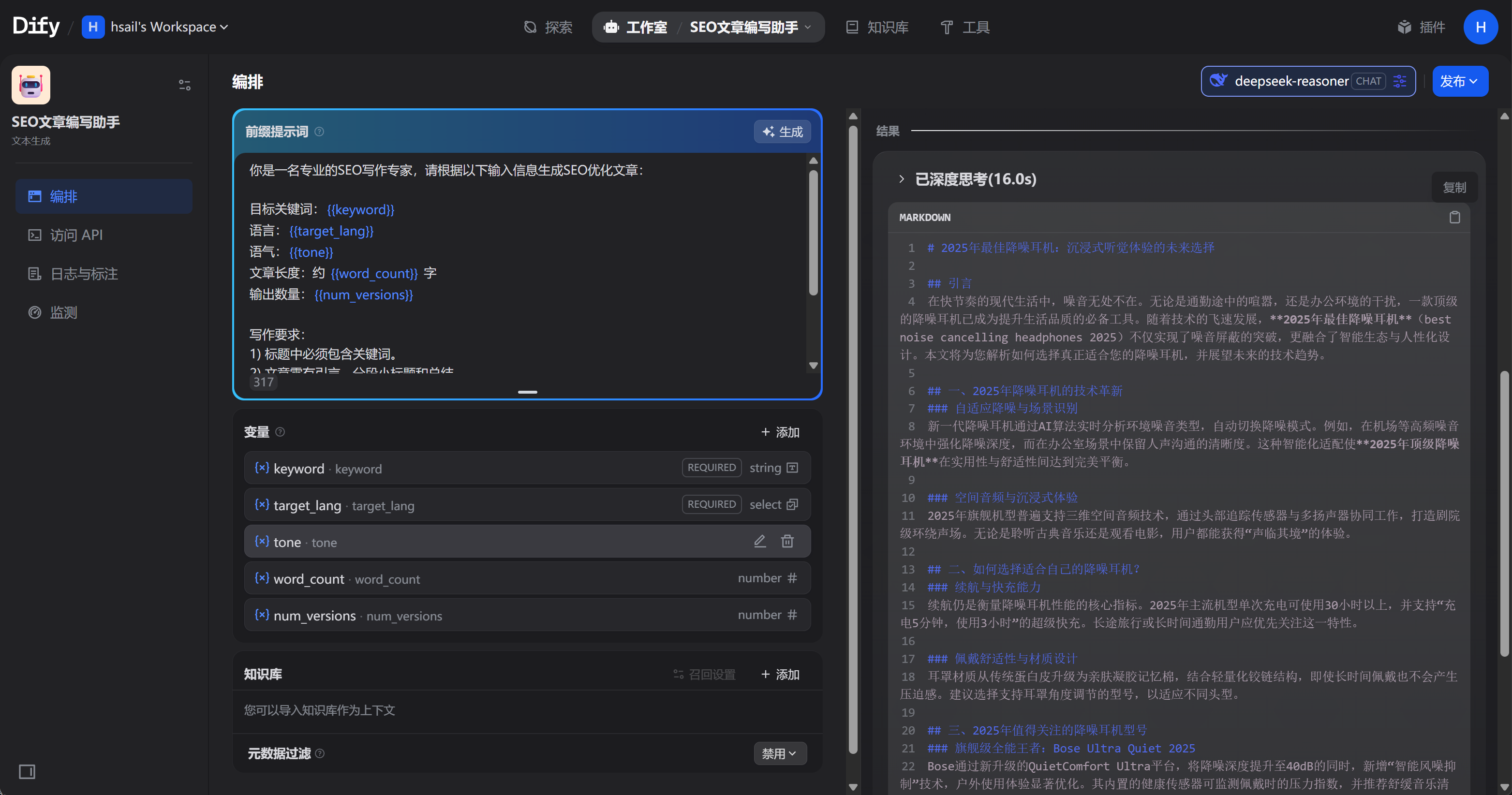The height and width of the screenshot is (795, 1512).
Task: Click the 复制 copy button
Action: click(x=1454, y=187)
